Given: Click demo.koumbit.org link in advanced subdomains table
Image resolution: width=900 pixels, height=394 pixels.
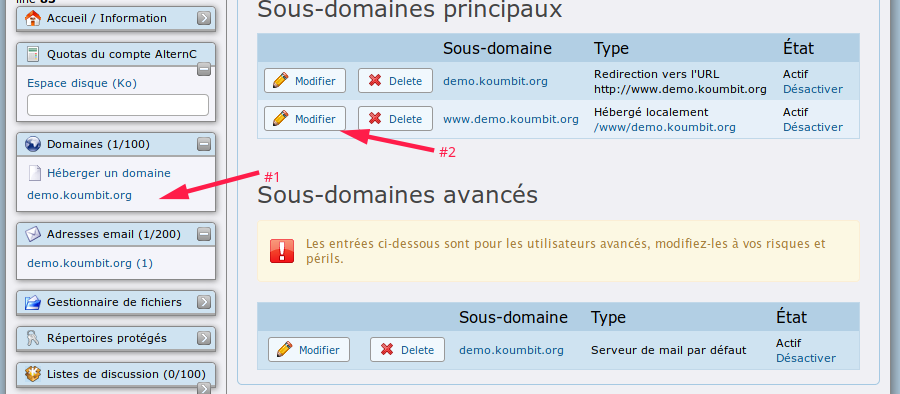Looking at the screenshot, I should [511, 350].
